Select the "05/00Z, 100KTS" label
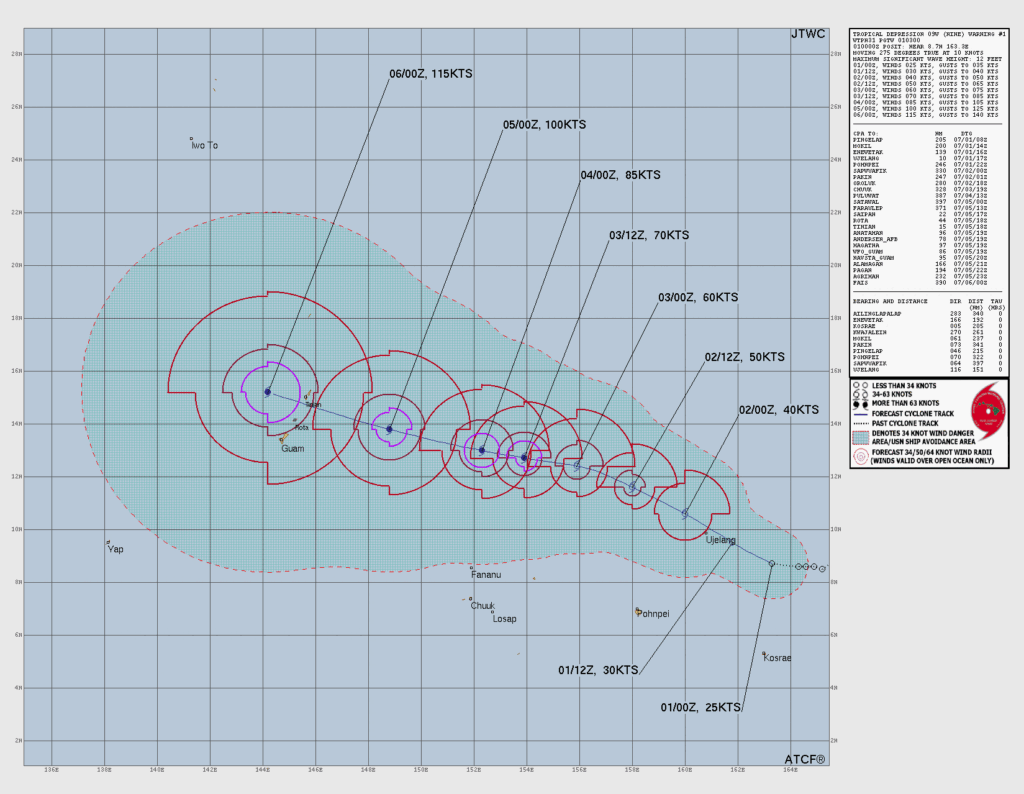1024x794 pixels. [544, 125]
